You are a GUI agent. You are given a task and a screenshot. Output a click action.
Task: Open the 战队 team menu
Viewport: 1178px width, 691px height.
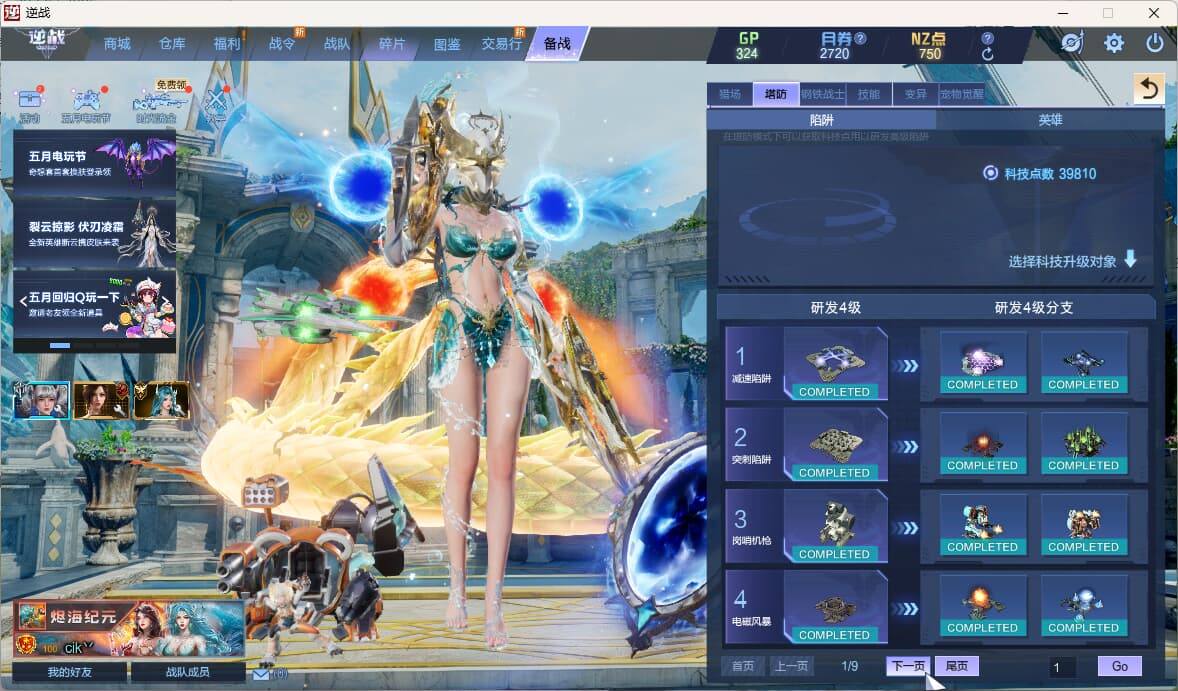337,44
